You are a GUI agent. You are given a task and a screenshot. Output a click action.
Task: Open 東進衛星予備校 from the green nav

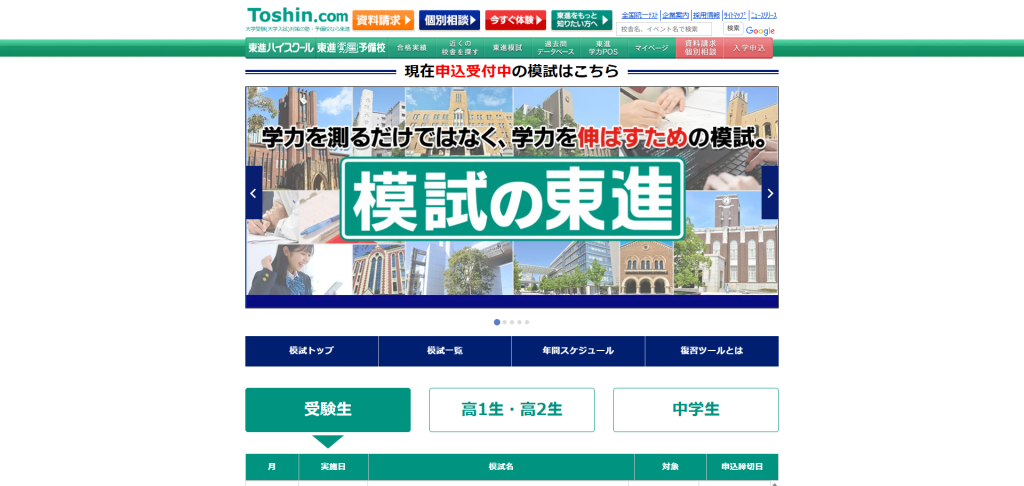tap(351, 48)
